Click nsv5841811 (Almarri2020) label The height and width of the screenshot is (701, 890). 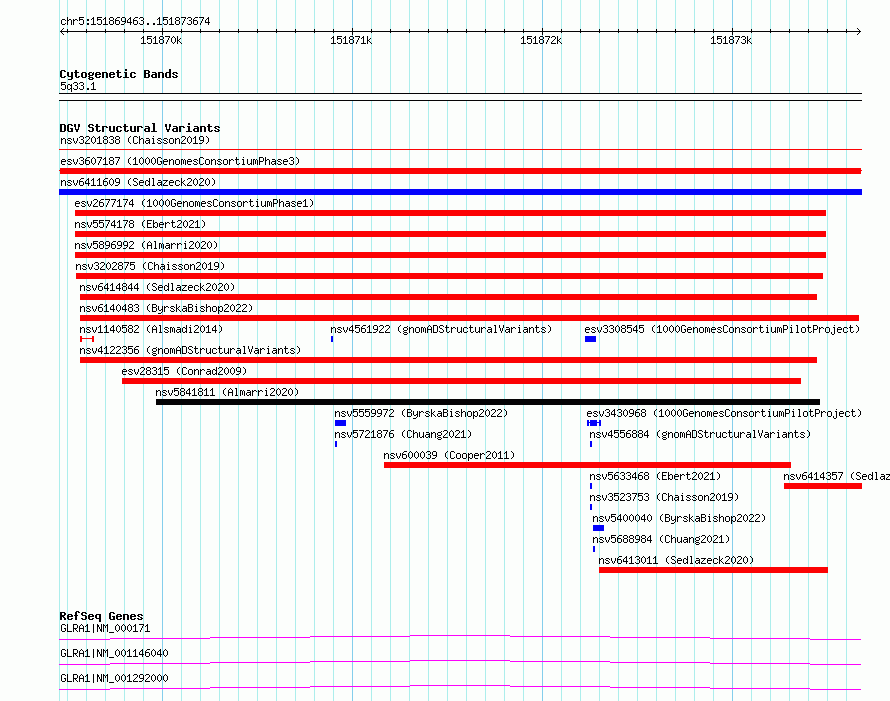pyautogui.click(x=227, y=392)
